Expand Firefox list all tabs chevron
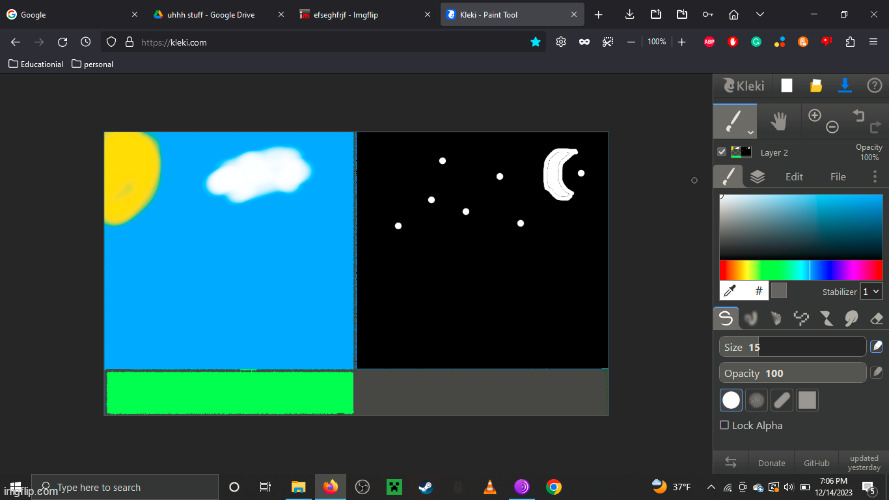Image resolution: width=889 pixels, height=500 pixels. coord(760,15)
